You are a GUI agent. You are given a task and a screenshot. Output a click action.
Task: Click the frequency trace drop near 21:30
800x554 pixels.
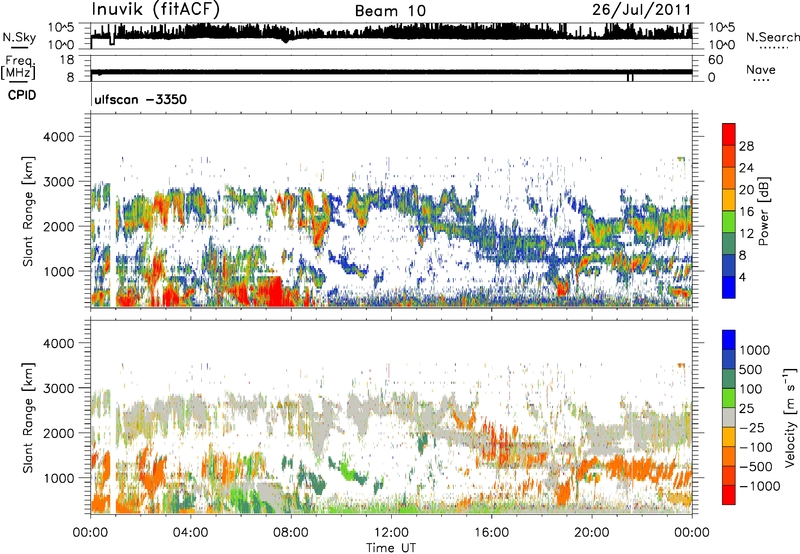pos(630,78)
